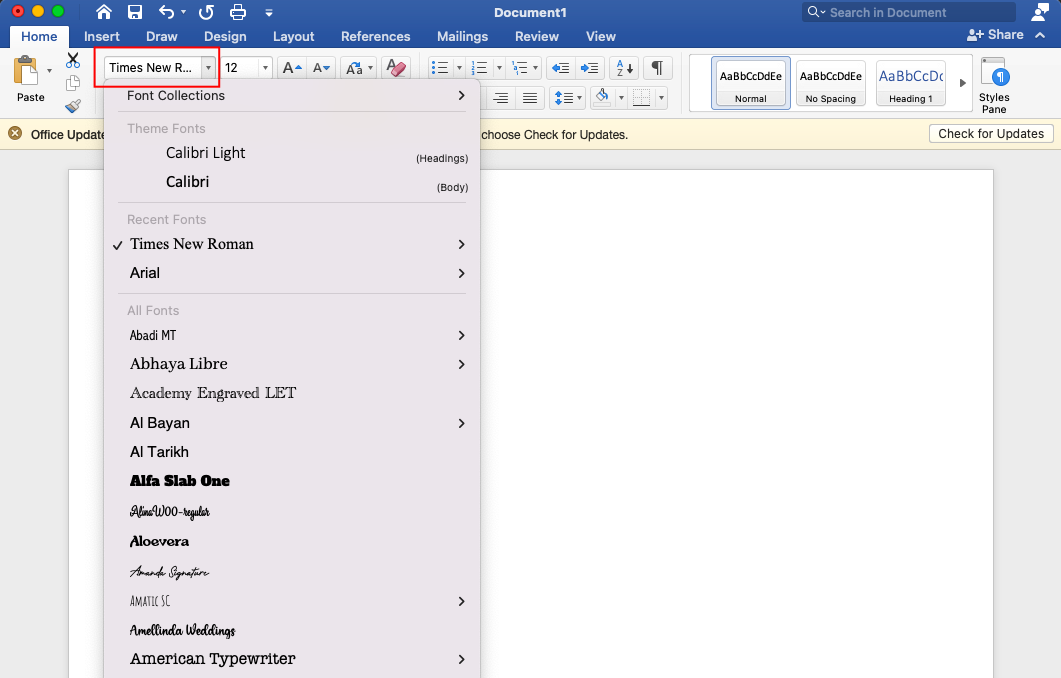1061x678 pixels.
Task: Apply bullet list
Action: coord(441,68)
